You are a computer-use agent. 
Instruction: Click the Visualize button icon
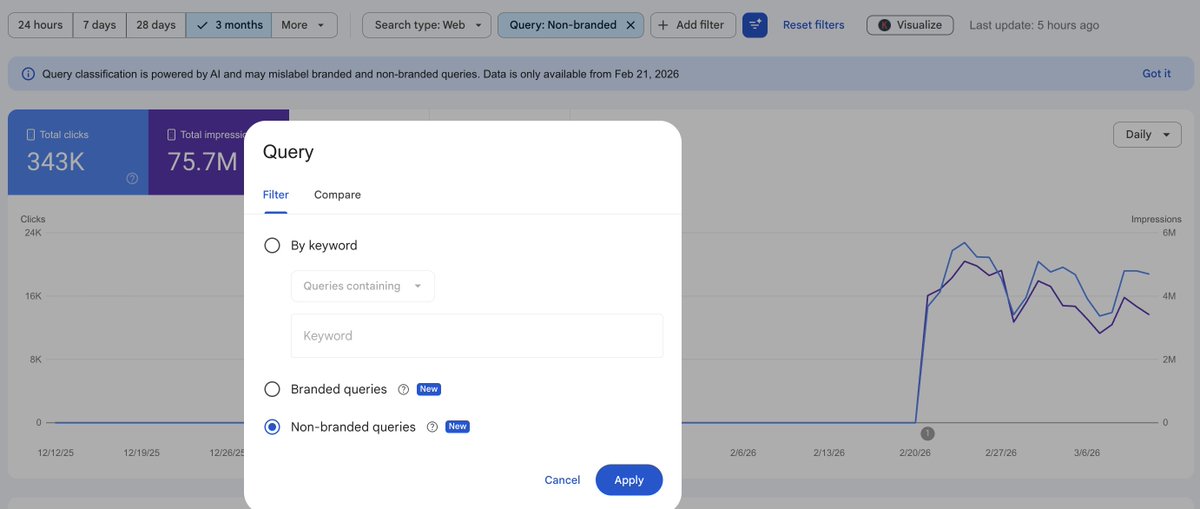[x=884, y=25]
